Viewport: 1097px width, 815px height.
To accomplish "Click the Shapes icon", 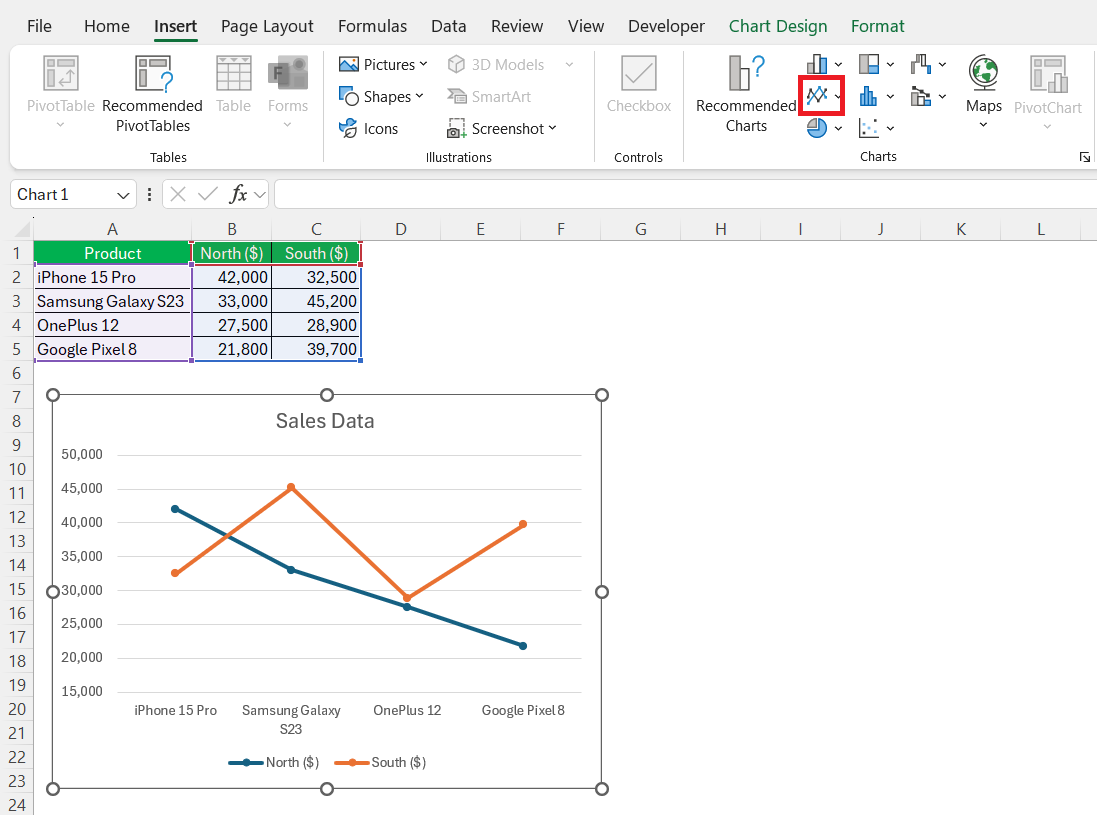I will point(348,96).
